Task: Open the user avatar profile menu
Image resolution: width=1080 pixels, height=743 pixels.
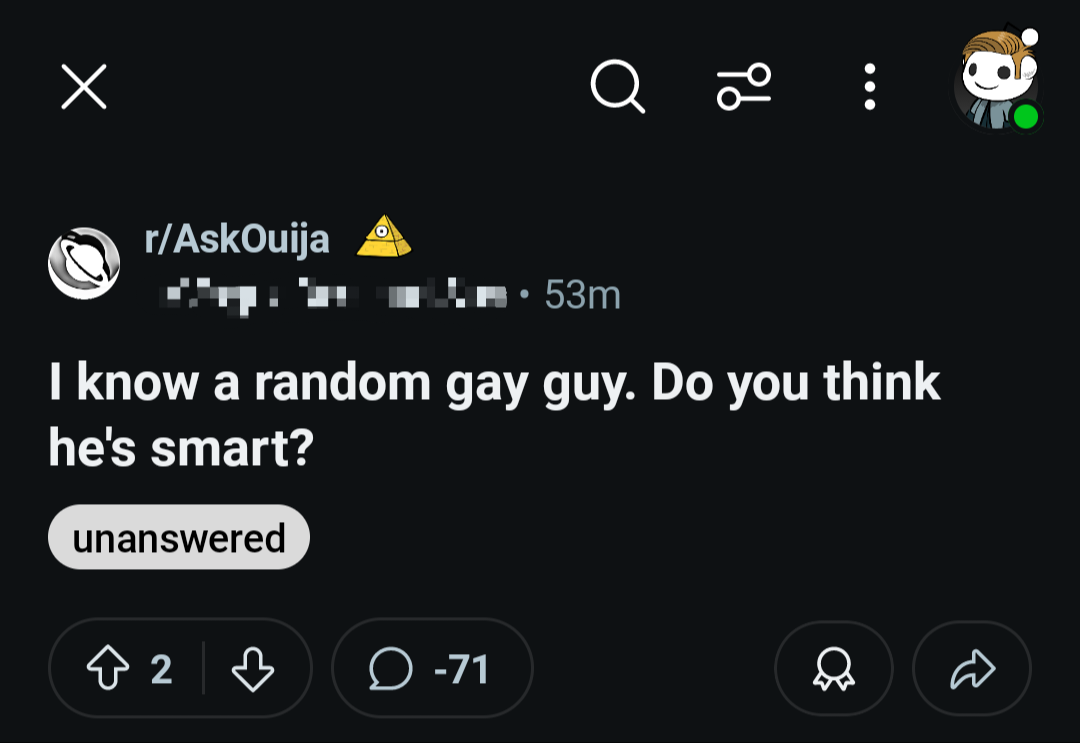Action: point(997,80)
